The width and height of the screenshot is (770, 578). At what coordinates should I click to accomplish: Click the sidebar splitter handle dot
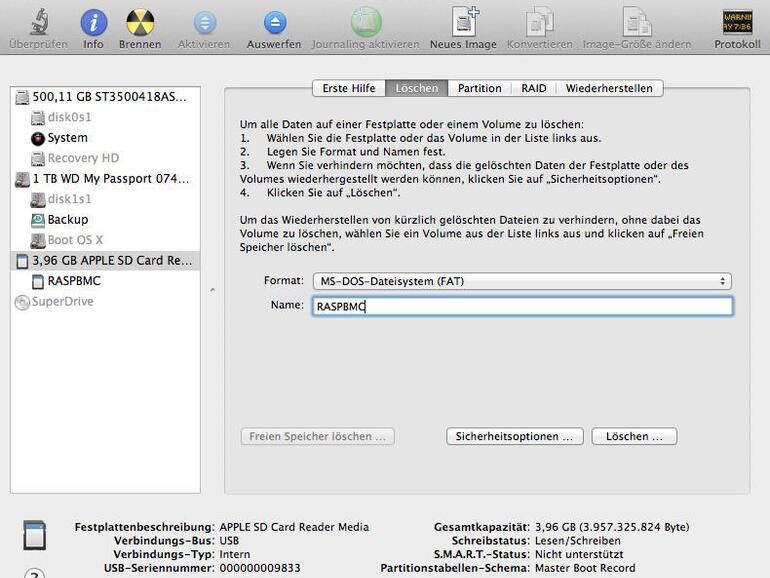(212, 290)
